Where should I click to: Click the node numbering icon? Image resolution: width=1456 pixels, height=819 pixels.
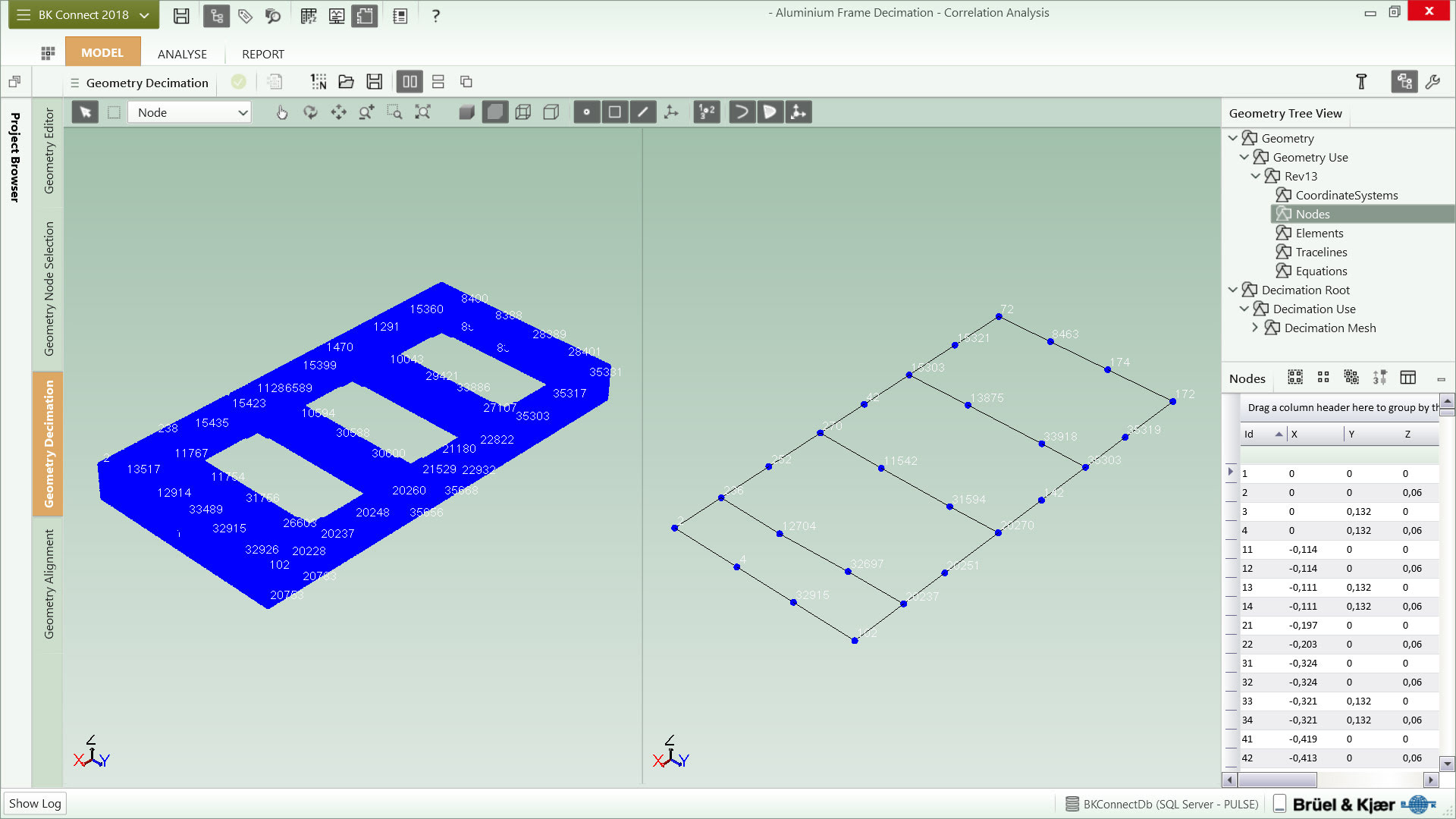coord(706,112)
